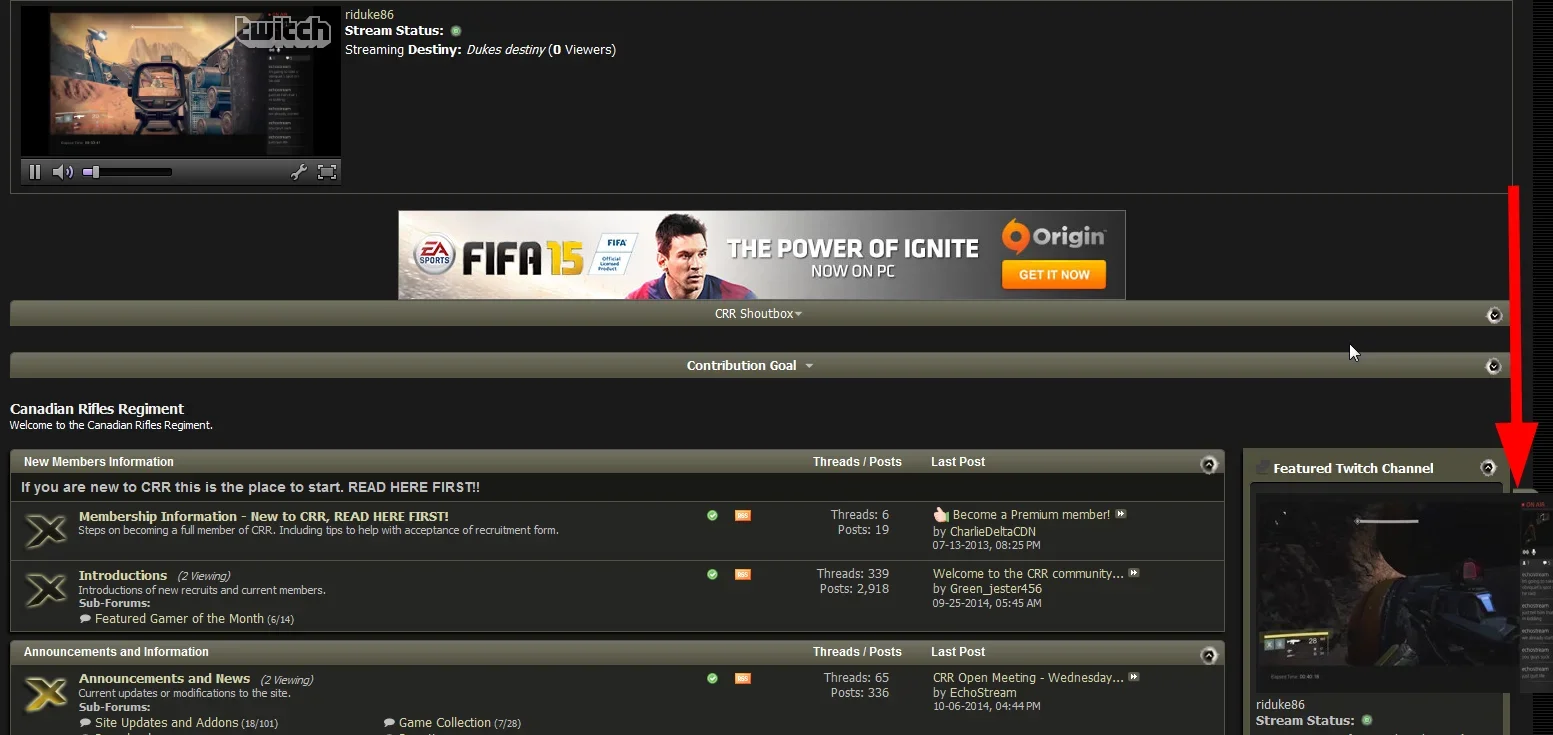Click Canadian Rifles Regiment heading
The width and height of the screenshot is (1553, 735).
pos(97,409)
